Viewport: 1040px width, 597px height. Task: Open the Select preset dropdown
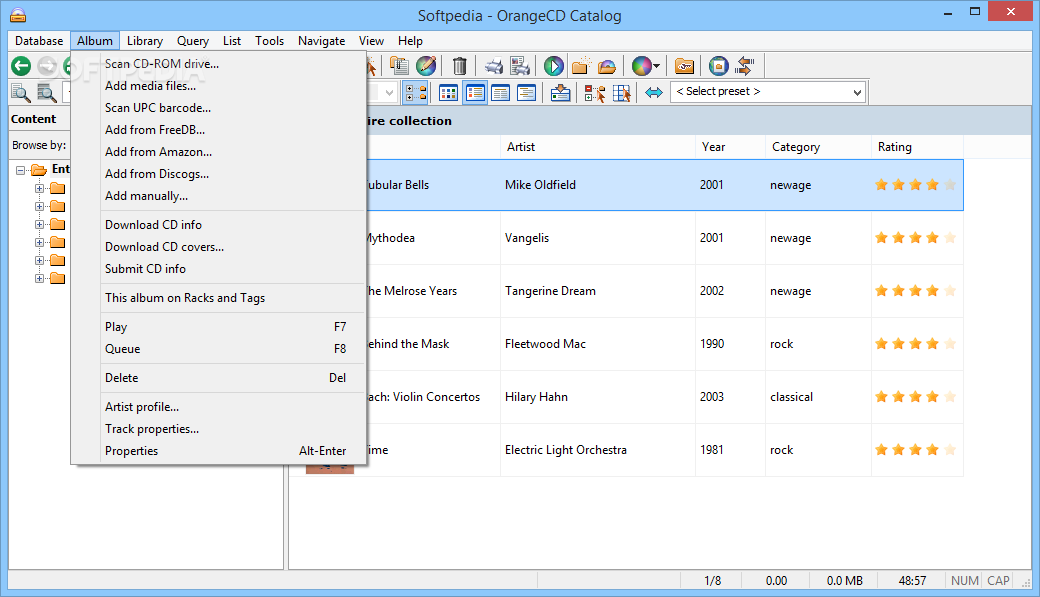[x=768, y=92]
